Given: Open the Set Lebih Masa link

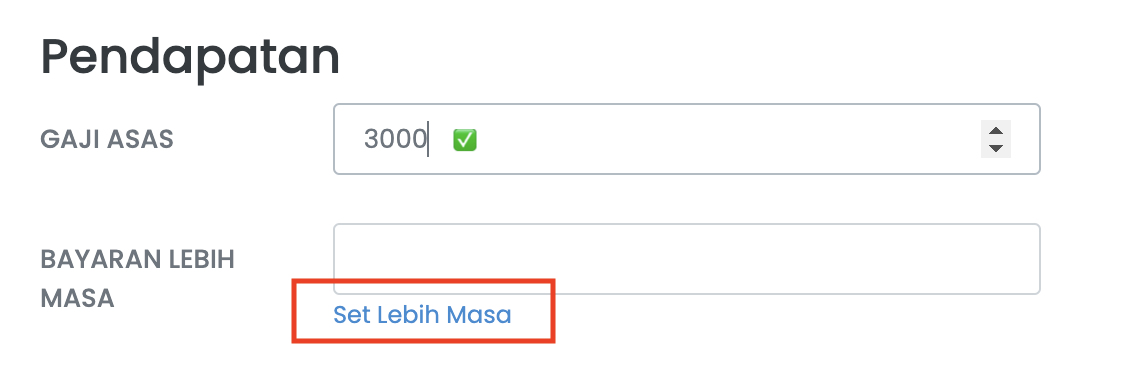Looking at the screenshot, I should [422, 315].
